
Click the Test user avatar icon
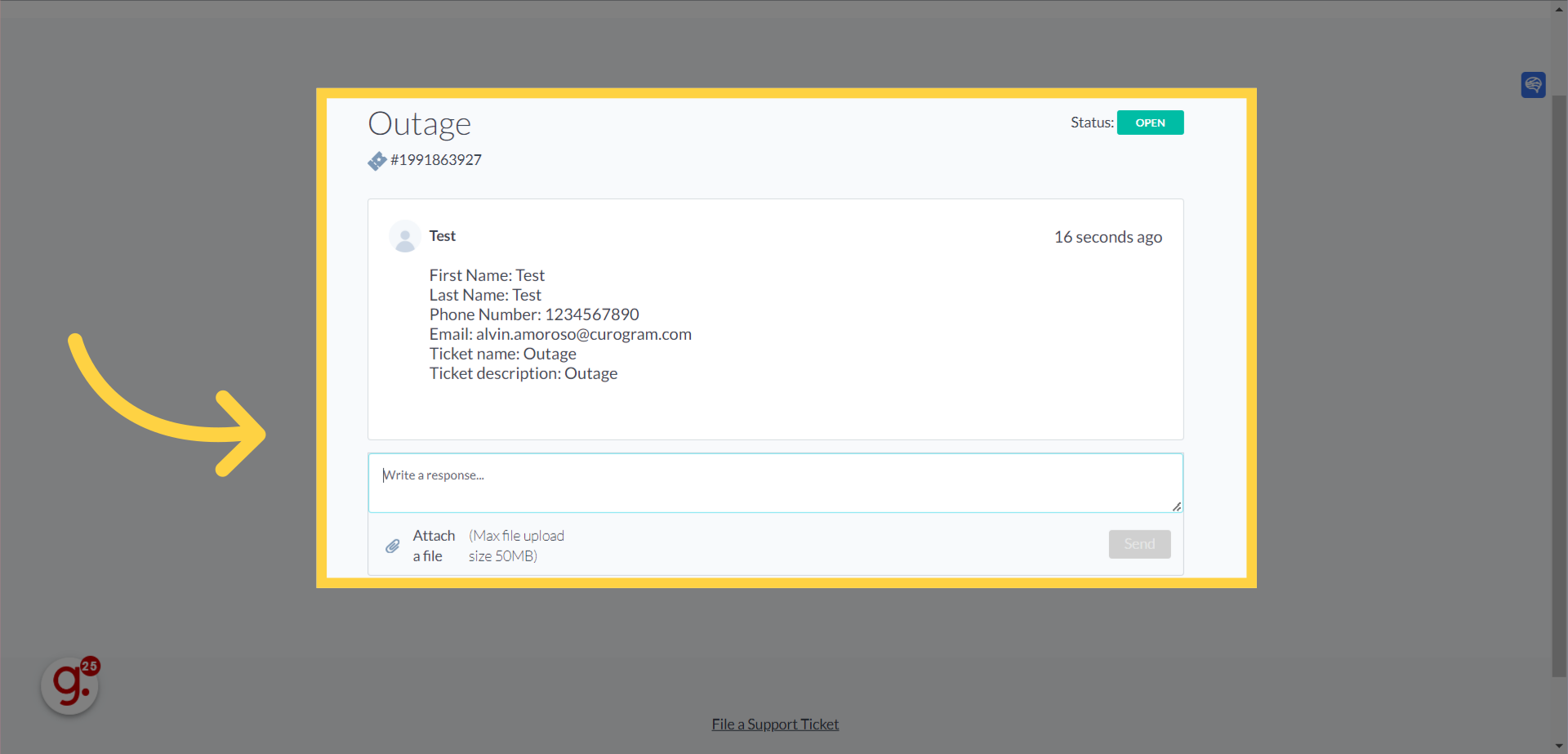pyautogui.click(x=404, y=236)
